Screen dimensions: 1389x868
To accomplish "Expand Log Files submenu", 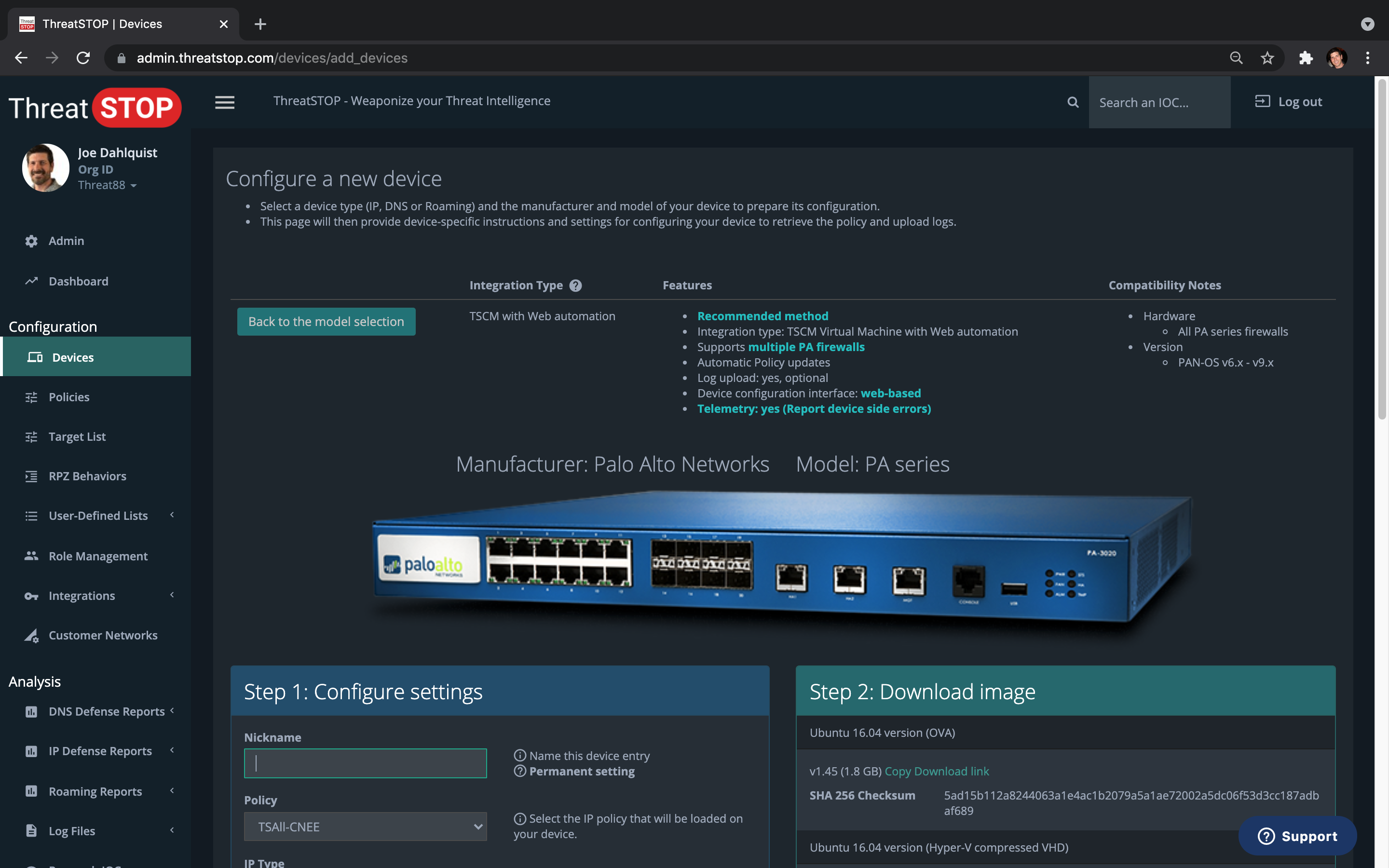I will coord(172,830).
